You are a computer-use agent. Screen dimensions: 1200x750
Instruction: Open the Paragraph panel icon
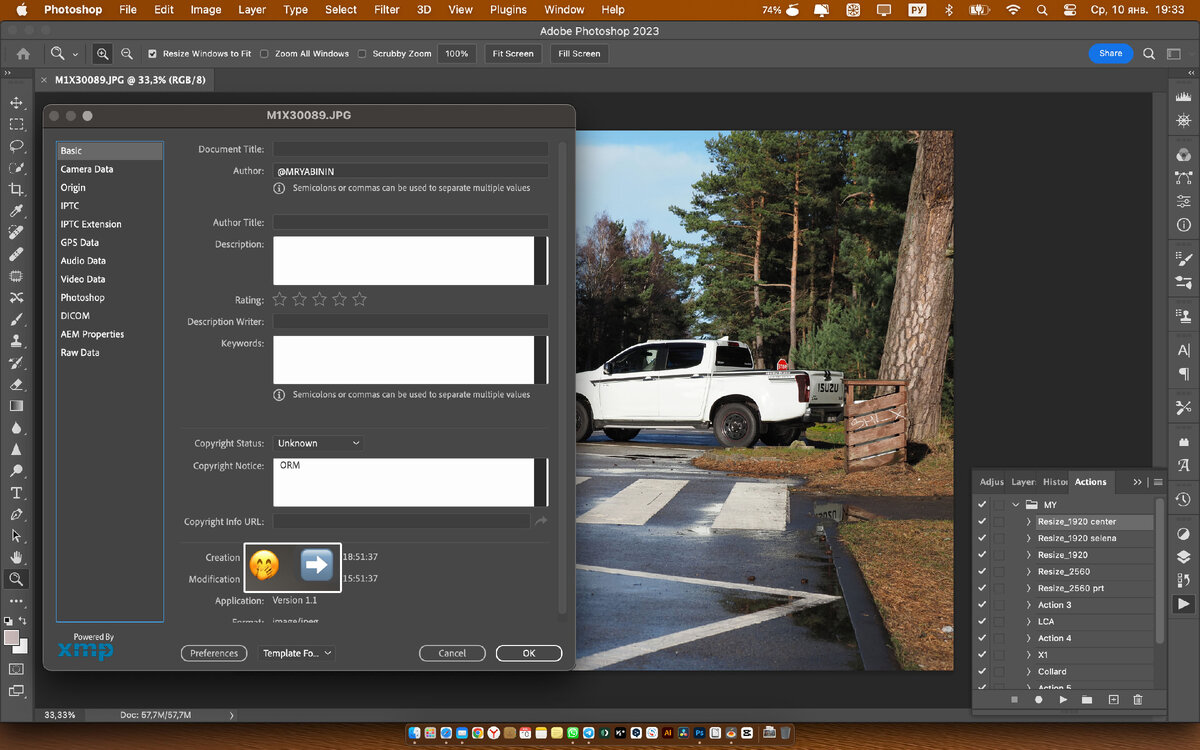click(x=1183, y=373)
